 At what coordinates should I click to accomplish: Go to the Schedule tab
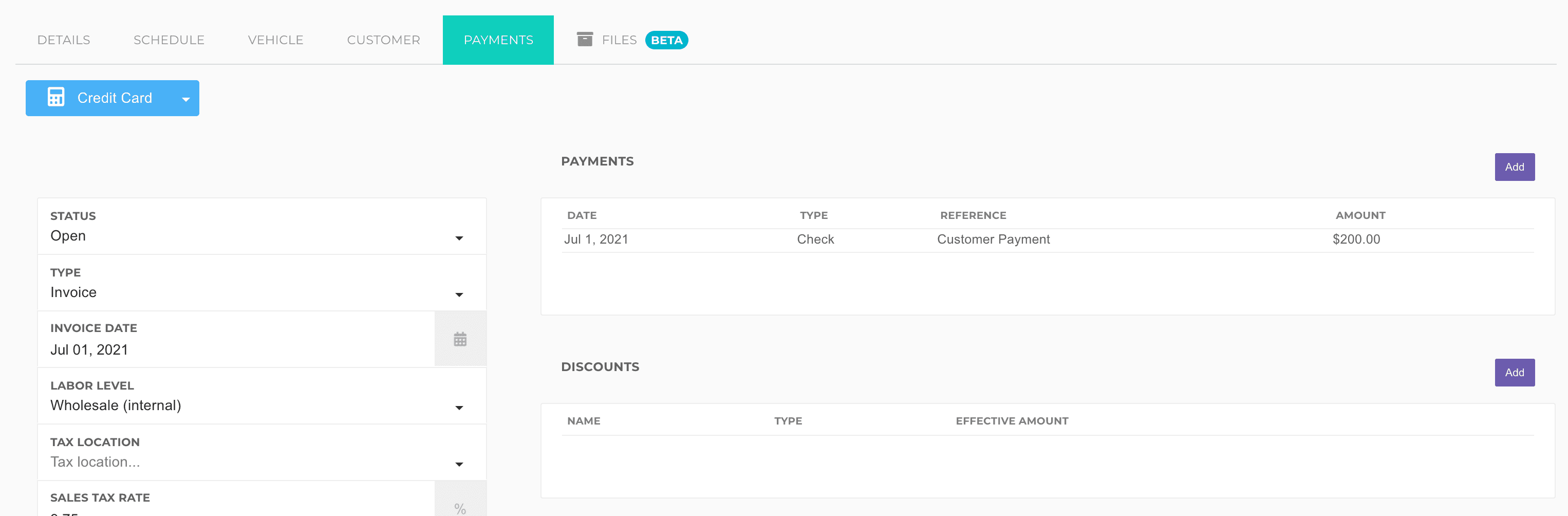coord(169,40)
